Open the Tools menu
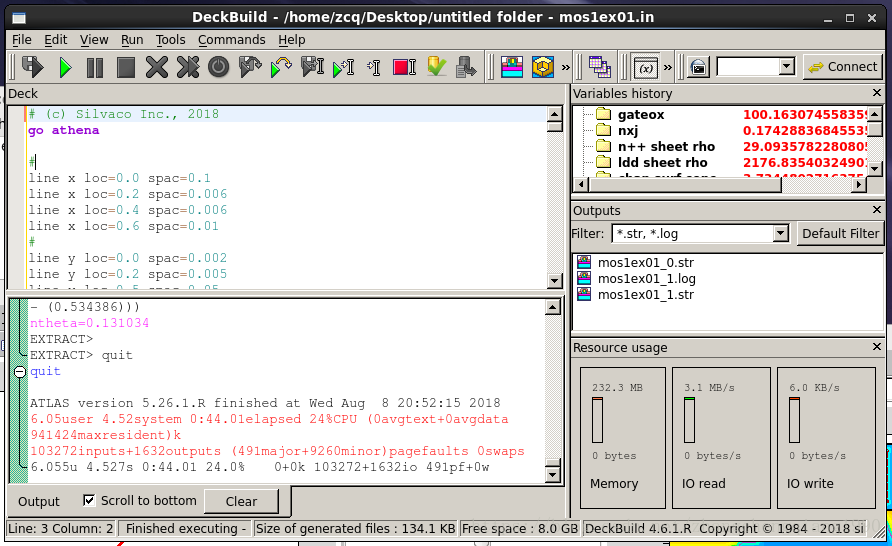Viewport: 892px width, 546px height. coord(171,40)
